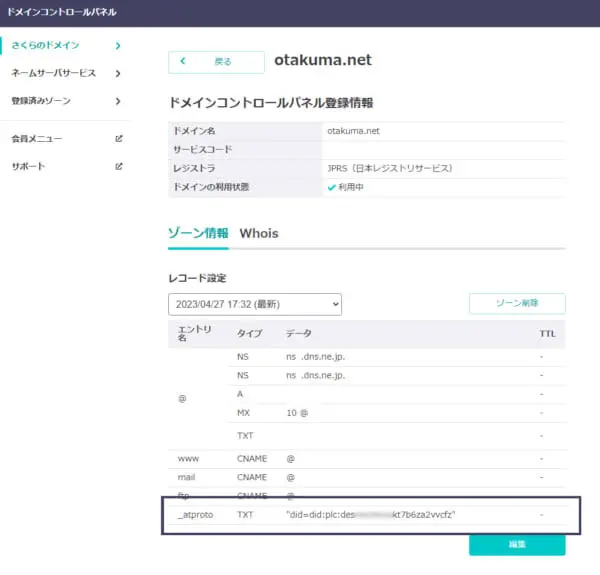Image resolution: width=600 pixels, height=575 pixels.
Task: Click the www entry name
Action: tap(188, 459)
